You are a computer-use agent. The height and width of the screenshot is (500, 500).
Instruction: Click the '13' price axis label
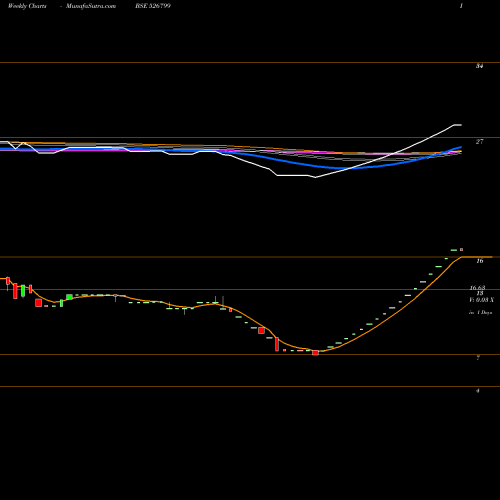coord(480,293)
